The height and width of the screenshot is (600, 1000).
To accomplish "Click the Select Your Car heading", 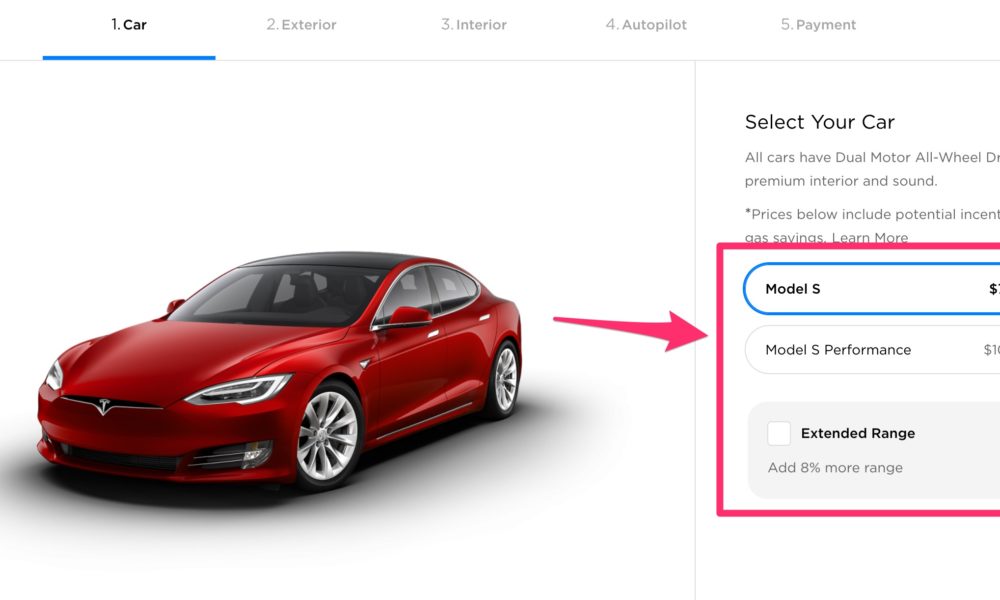I will 820,122.
